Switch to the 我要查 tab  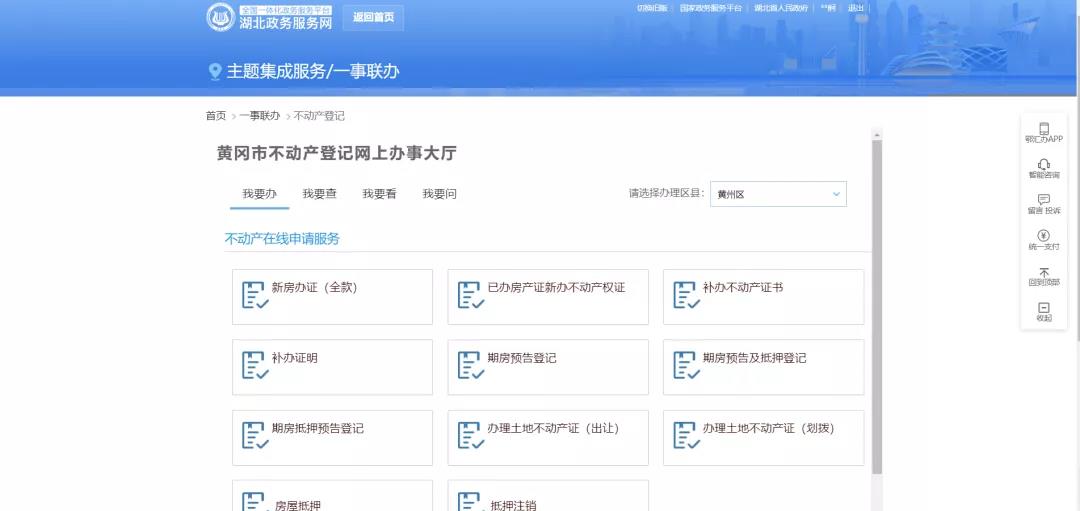coord(319,194)
